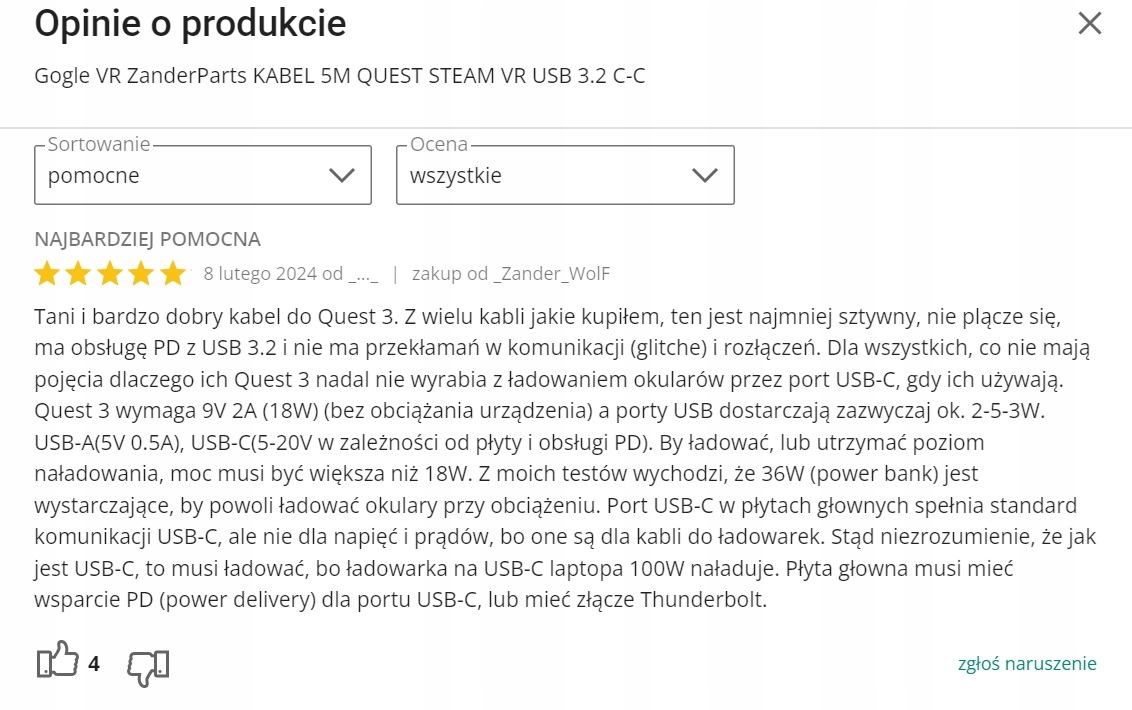Click the product title Gogle VR ZanderParts

pyautogui.click(x=340, y=76)
